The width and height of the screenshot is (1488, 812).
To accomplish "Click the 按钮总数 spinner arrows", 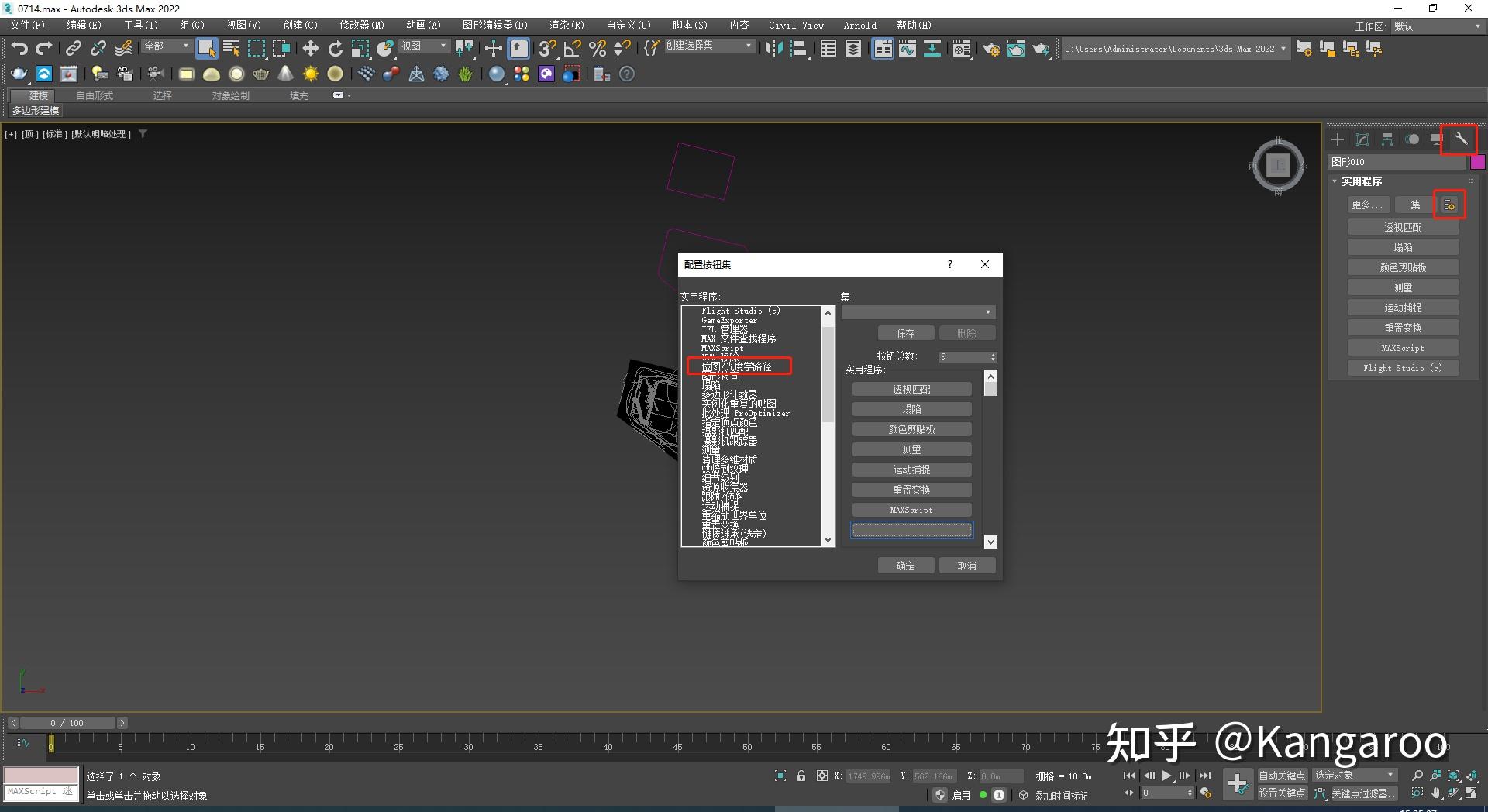I will 993,356.
